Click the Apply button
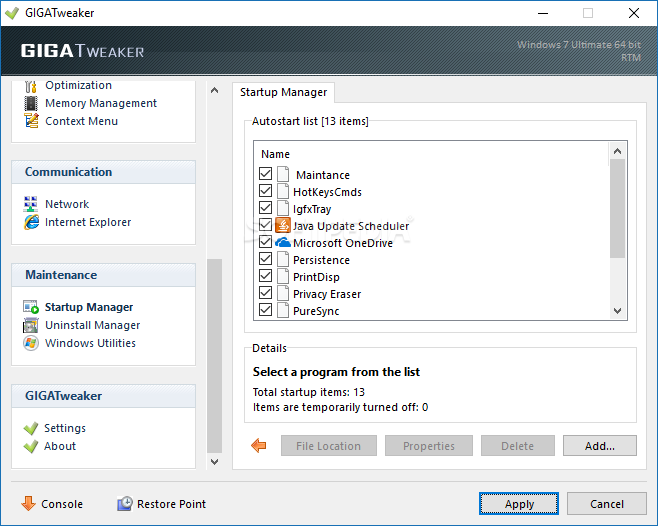Viewport: 658px width, 526px height. 519,504
